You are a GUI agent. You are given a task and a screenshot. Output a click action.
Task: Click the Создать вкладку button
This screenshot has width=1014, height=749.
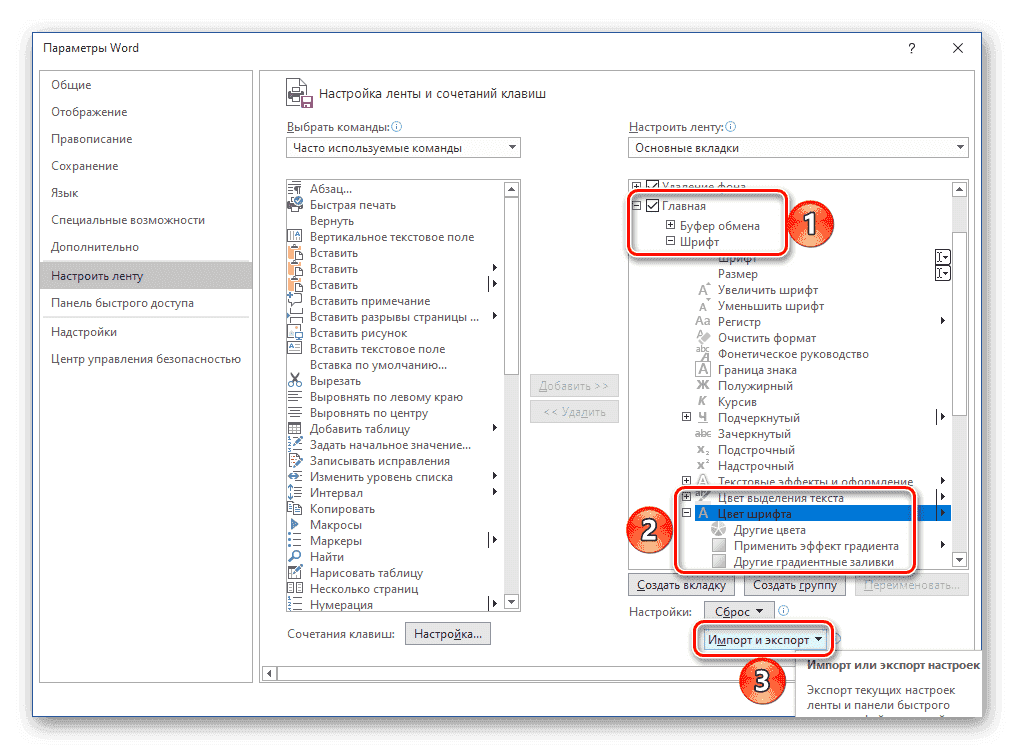681,585
